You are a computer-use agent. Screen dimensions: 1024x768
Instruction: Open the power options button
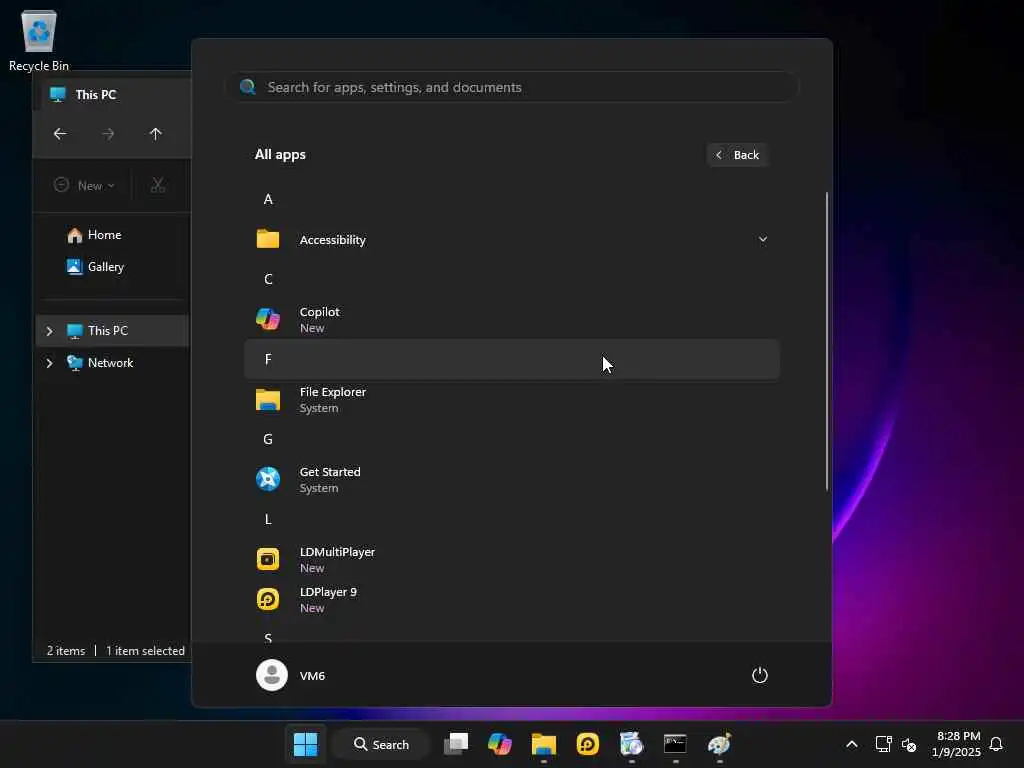pos(759,675)
